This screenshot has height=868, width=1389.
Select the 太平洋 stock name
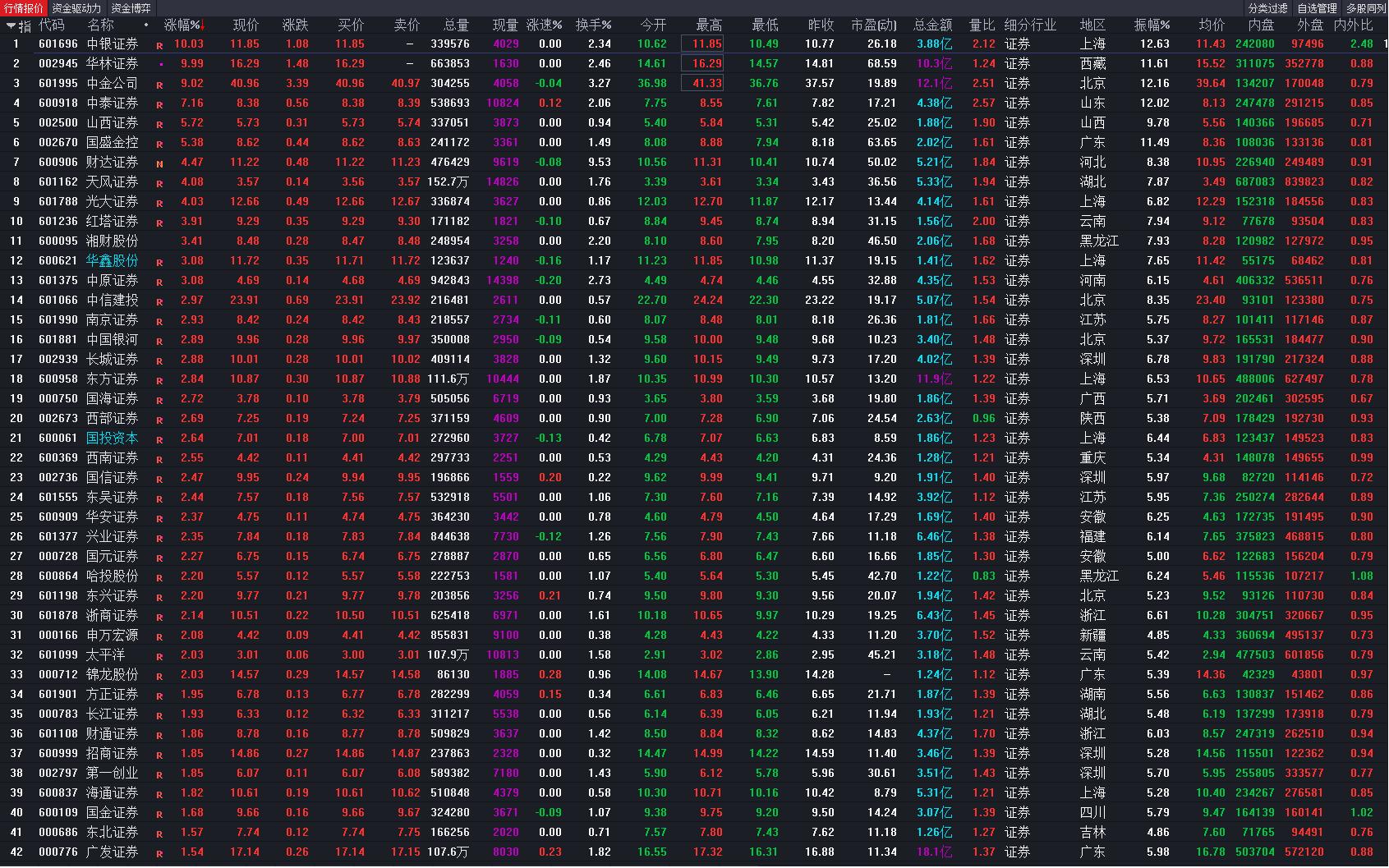[106, 654]
